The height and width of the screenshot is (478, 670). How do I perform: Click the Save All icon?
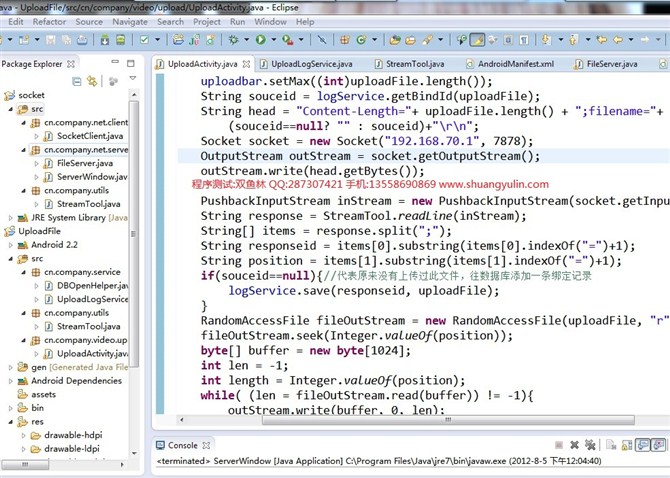[66, 40]
